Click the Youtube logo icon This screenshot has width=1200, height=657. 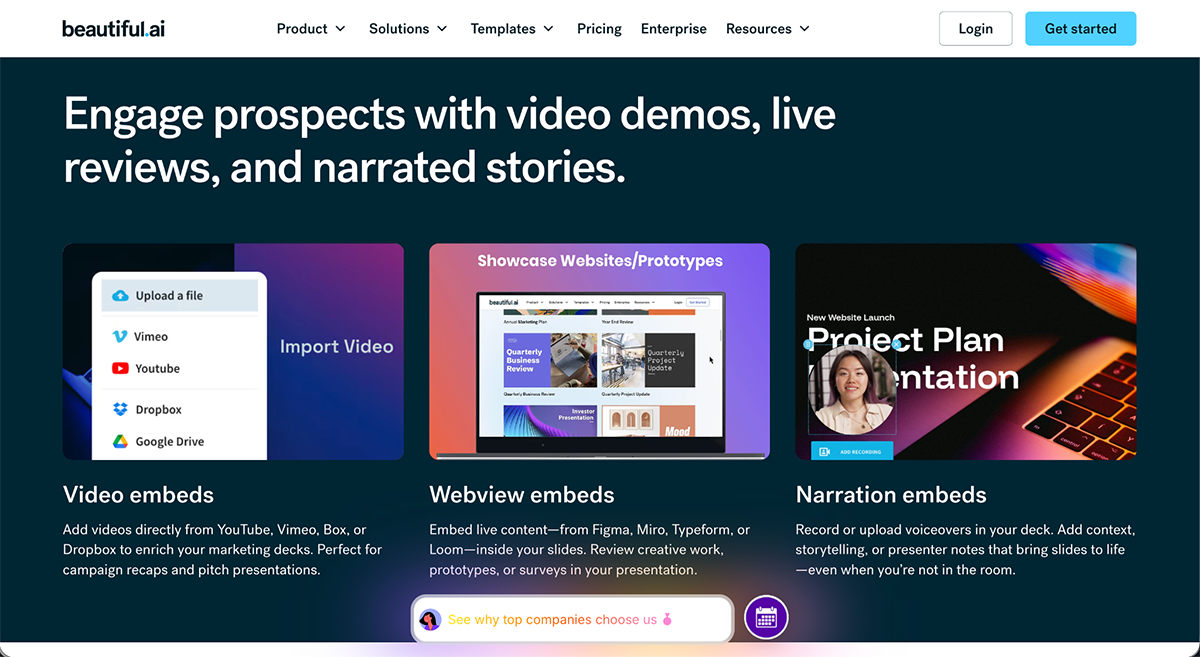click(x=120, y=368)
